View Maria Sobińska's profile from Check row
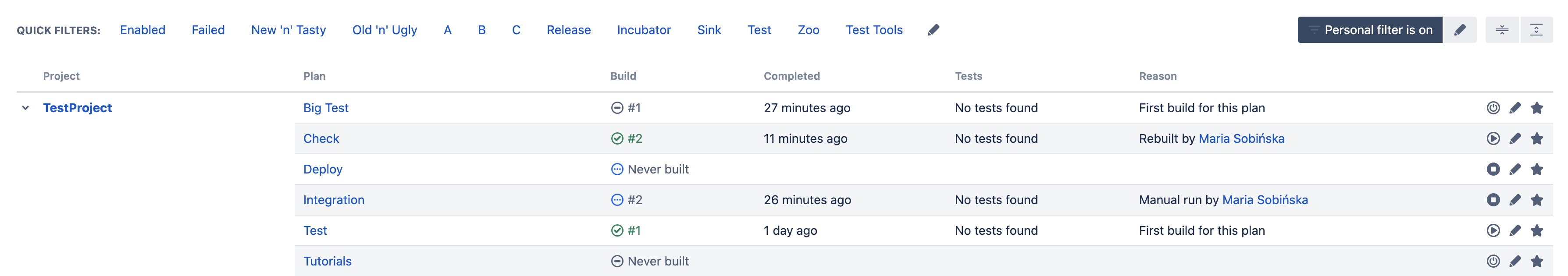Screen dimensions: 1568x276 [1242, 138]
